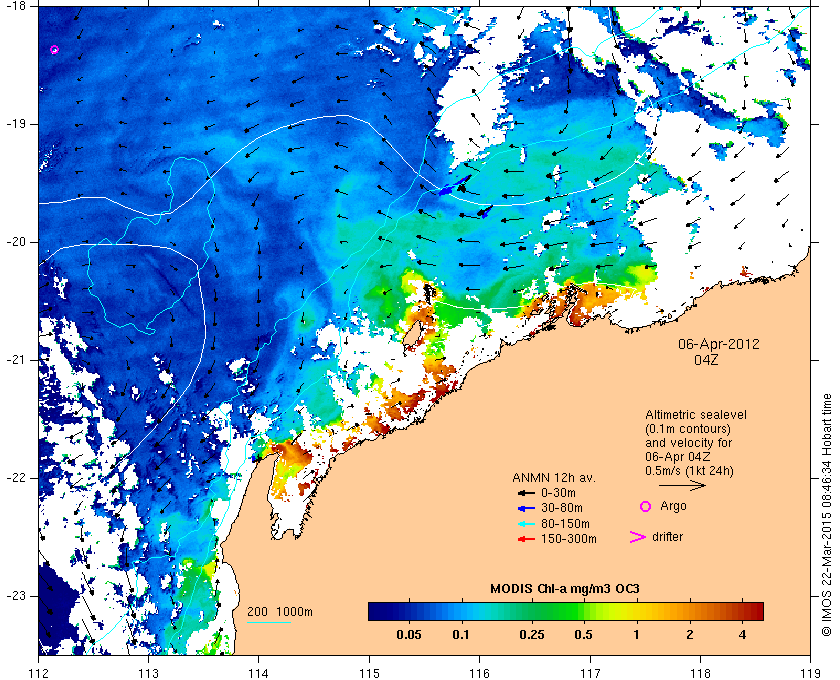Click the 0.5m/s (1kt 24h) scale text
The width and height of the screenshot is (840, 680).
[689, 471]
